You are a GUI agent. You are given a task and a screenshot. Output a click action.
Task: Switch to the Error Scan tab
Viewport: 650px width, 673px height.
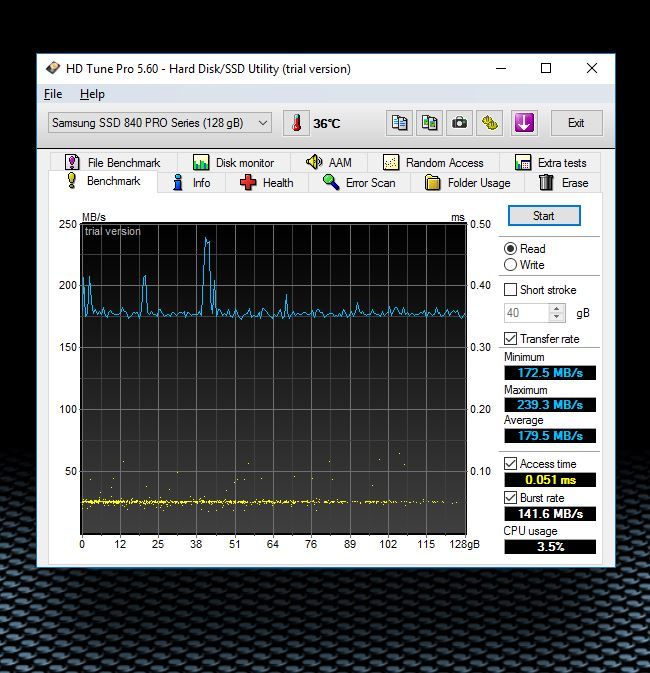(359, 183)
